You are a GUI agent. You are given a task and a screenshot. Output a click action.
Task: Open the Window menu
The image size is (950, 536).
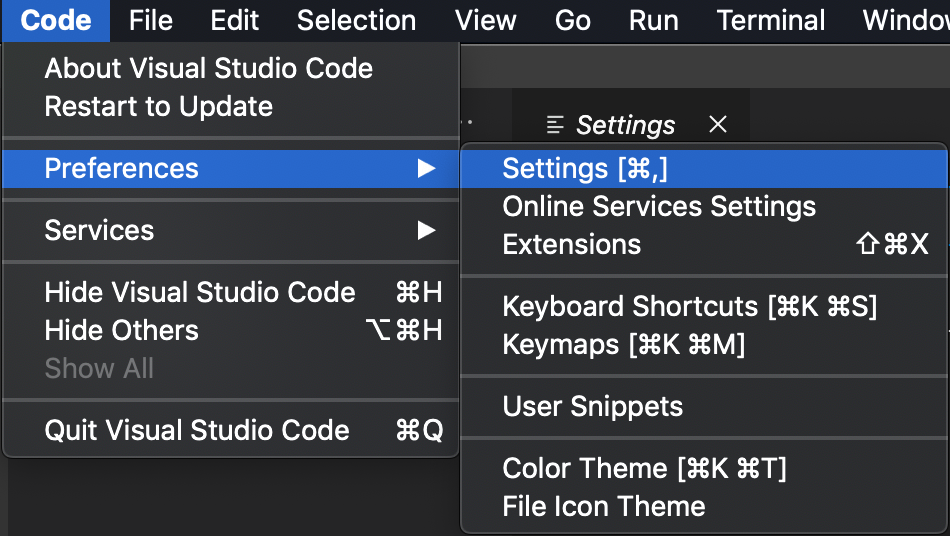[x=906, y=21]
